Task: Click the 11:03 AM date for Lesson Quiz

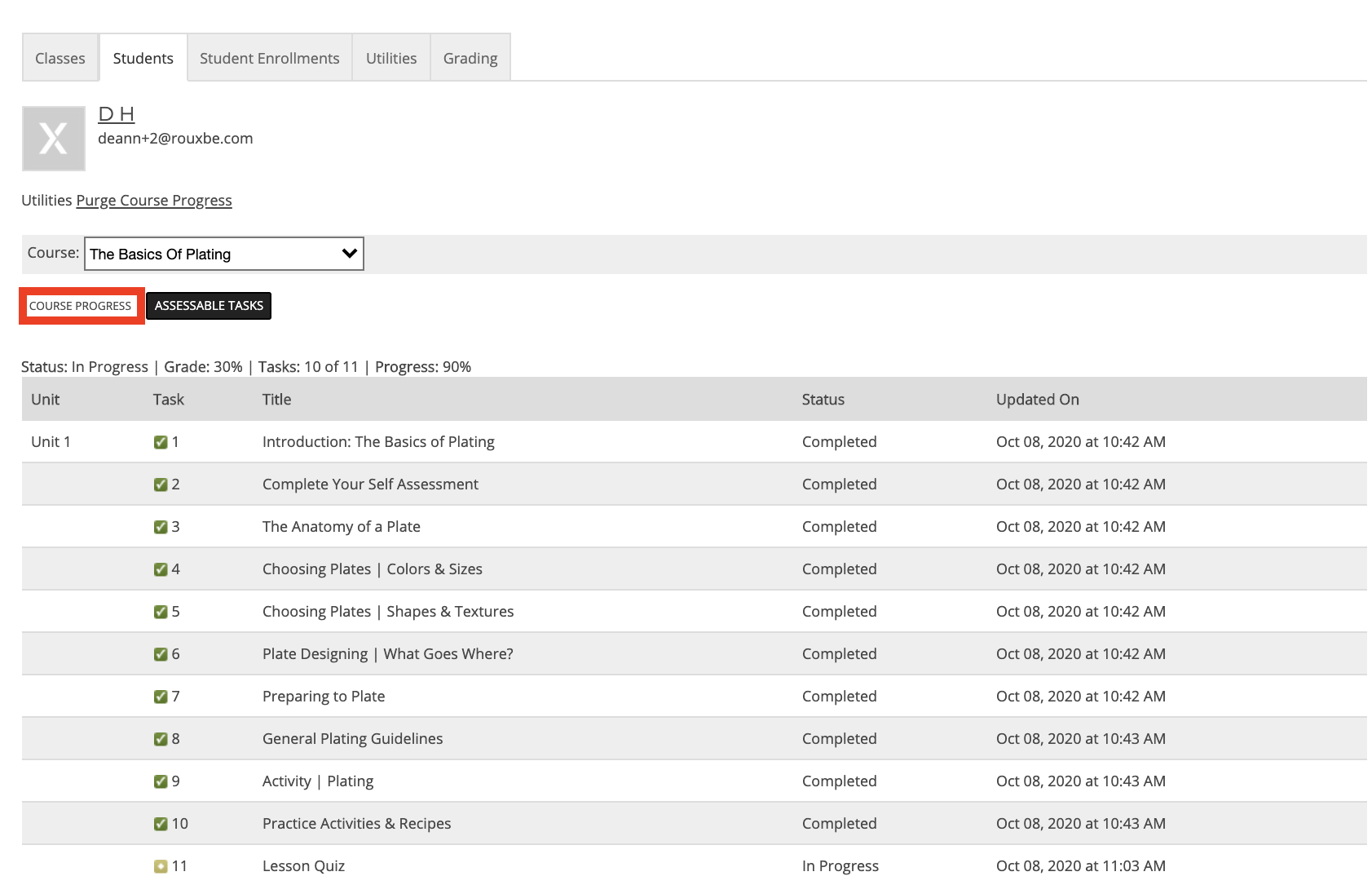Action: pos(1081,866)
